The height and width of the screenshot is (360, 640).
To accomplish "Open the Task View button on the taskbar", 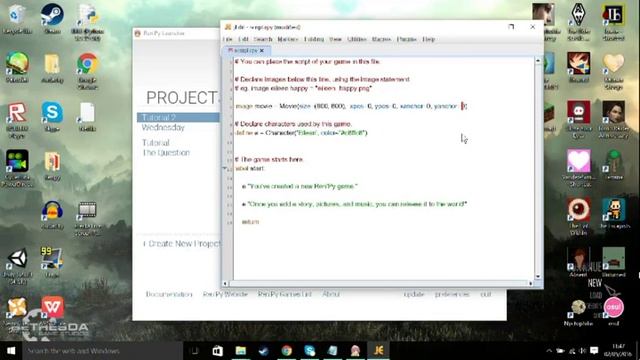I will tap(195, 351).
